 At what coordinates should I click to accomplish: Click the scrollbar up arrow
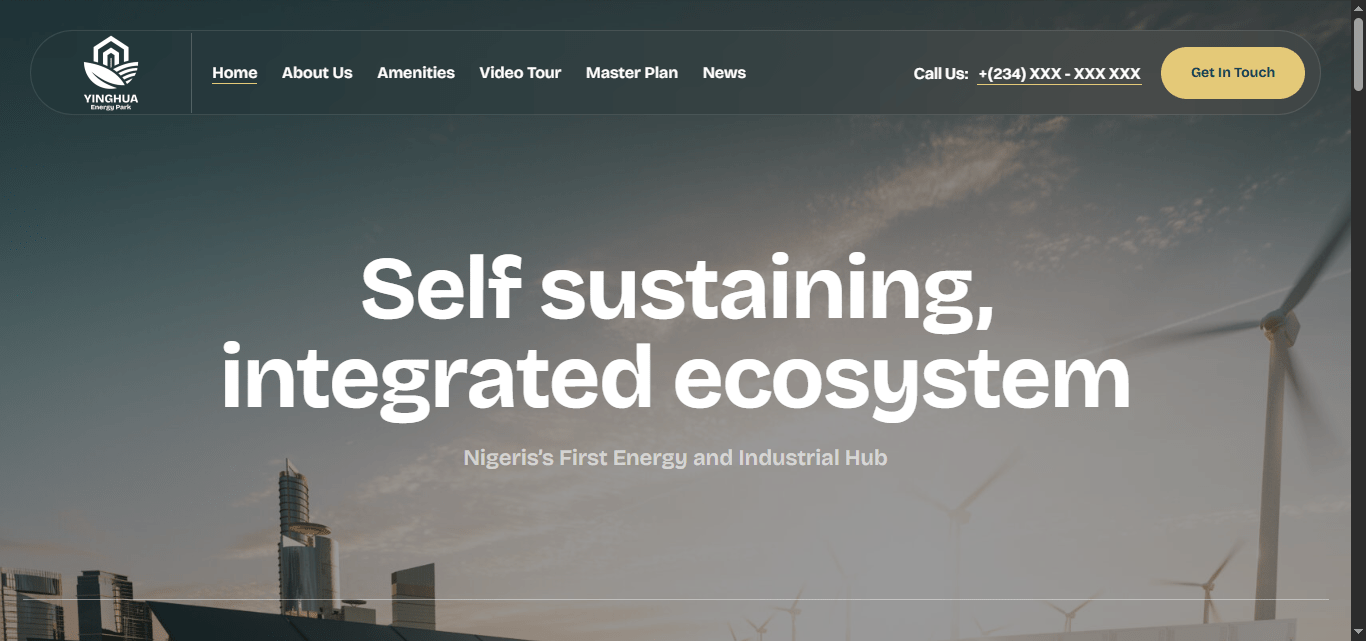1358,7
